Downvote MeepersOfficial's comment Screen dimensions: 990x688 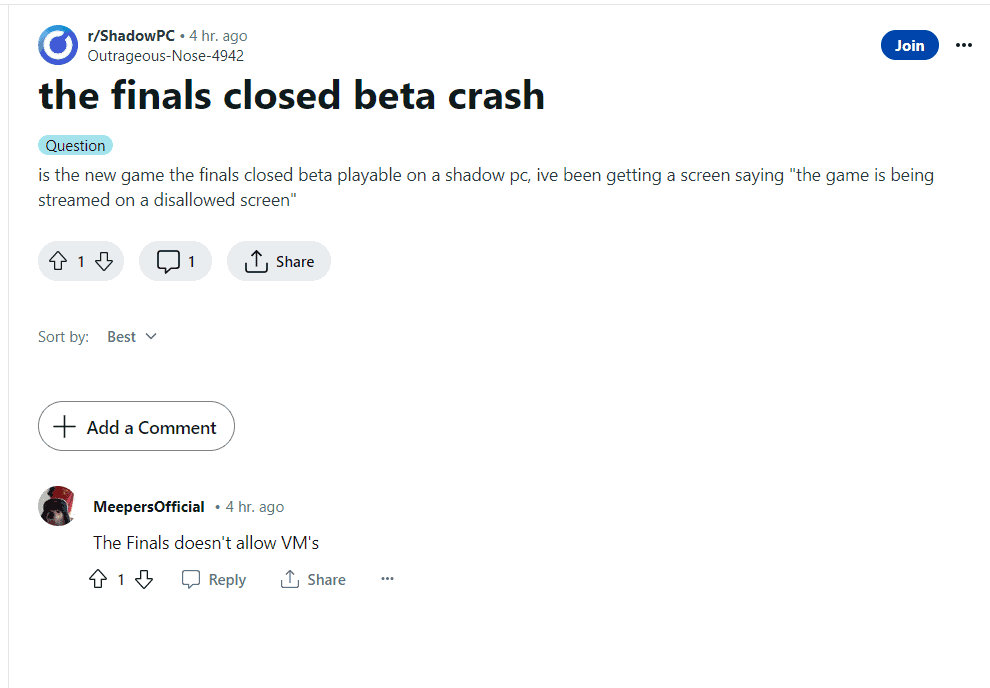pyautogui.click(x=144, y=580)
